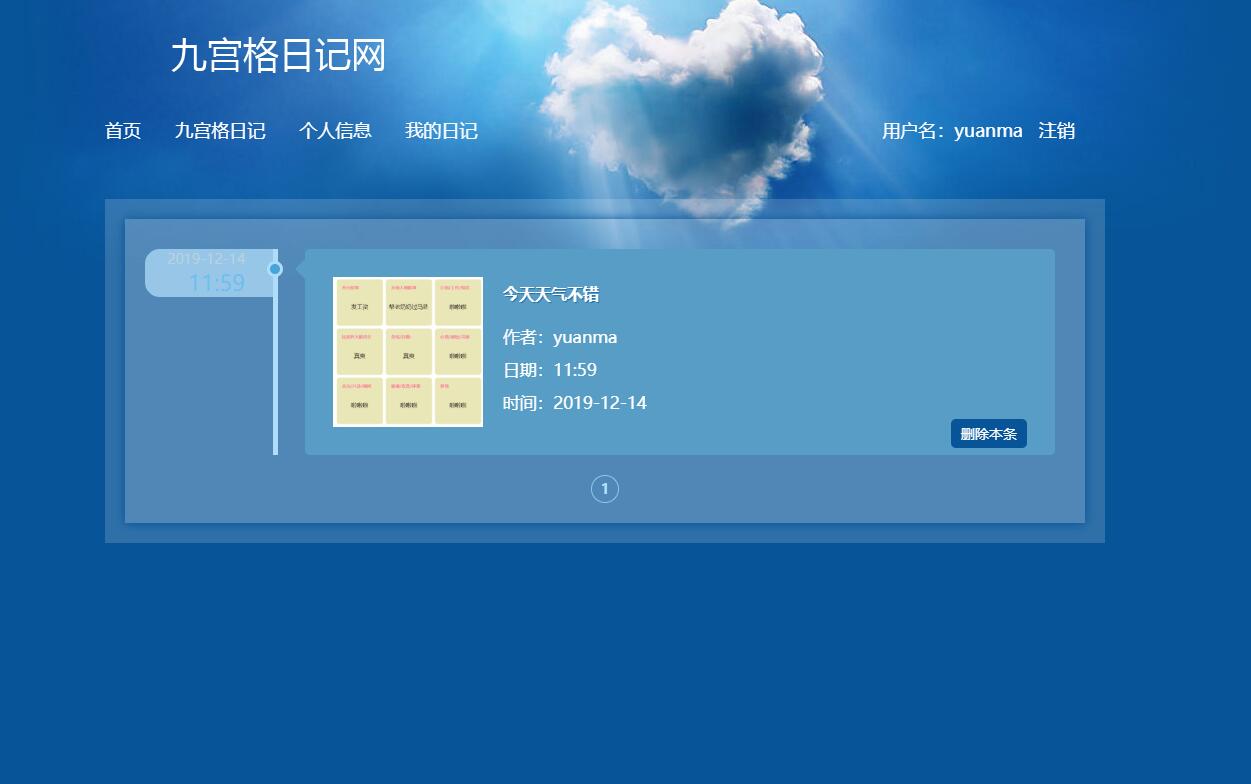Click the 注销 logout link

(x=1057, y=130)
